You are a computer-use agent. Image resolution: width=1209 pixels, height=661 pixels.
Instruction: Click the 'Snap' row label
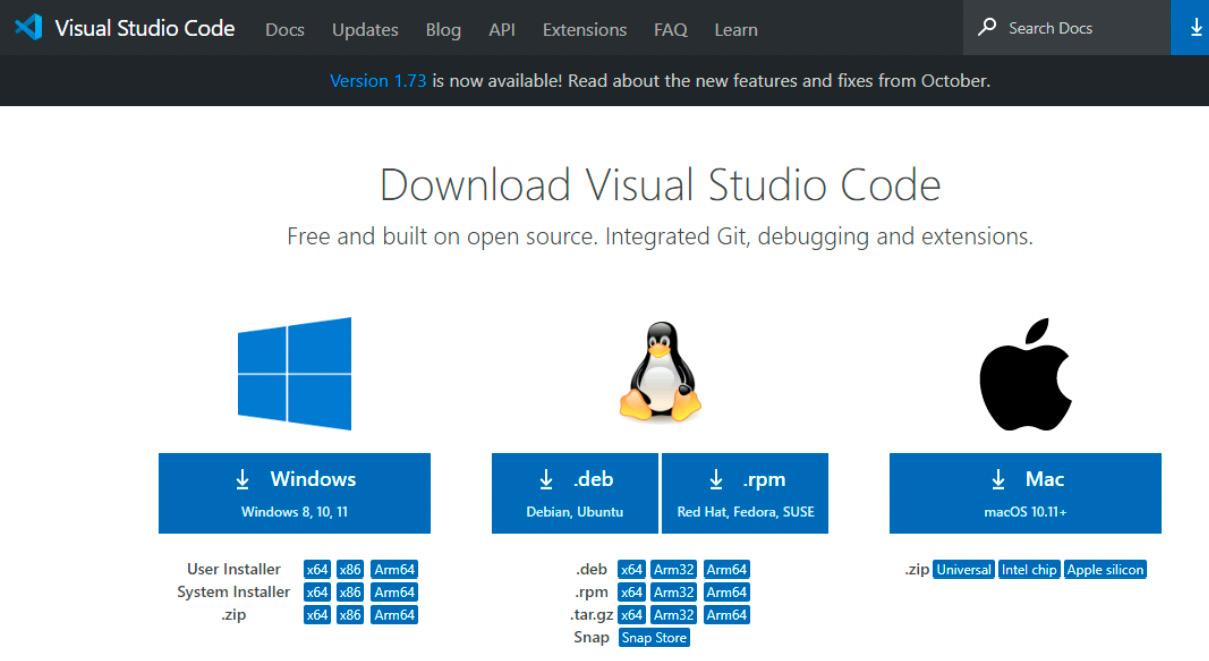(x=591, y=638)
